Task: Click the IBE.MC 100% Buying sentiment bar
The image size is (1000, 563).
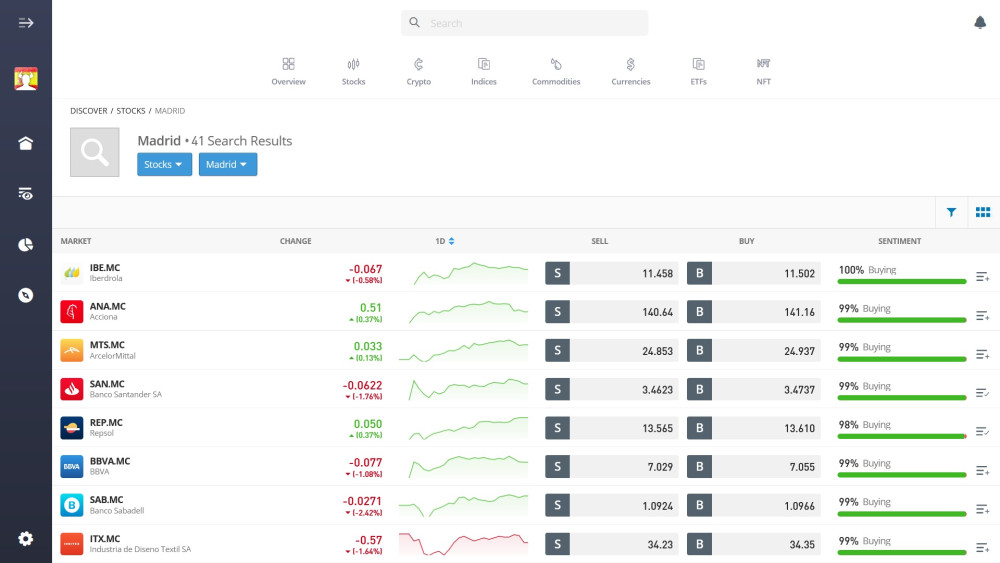Action: click(x=902, y=281)
